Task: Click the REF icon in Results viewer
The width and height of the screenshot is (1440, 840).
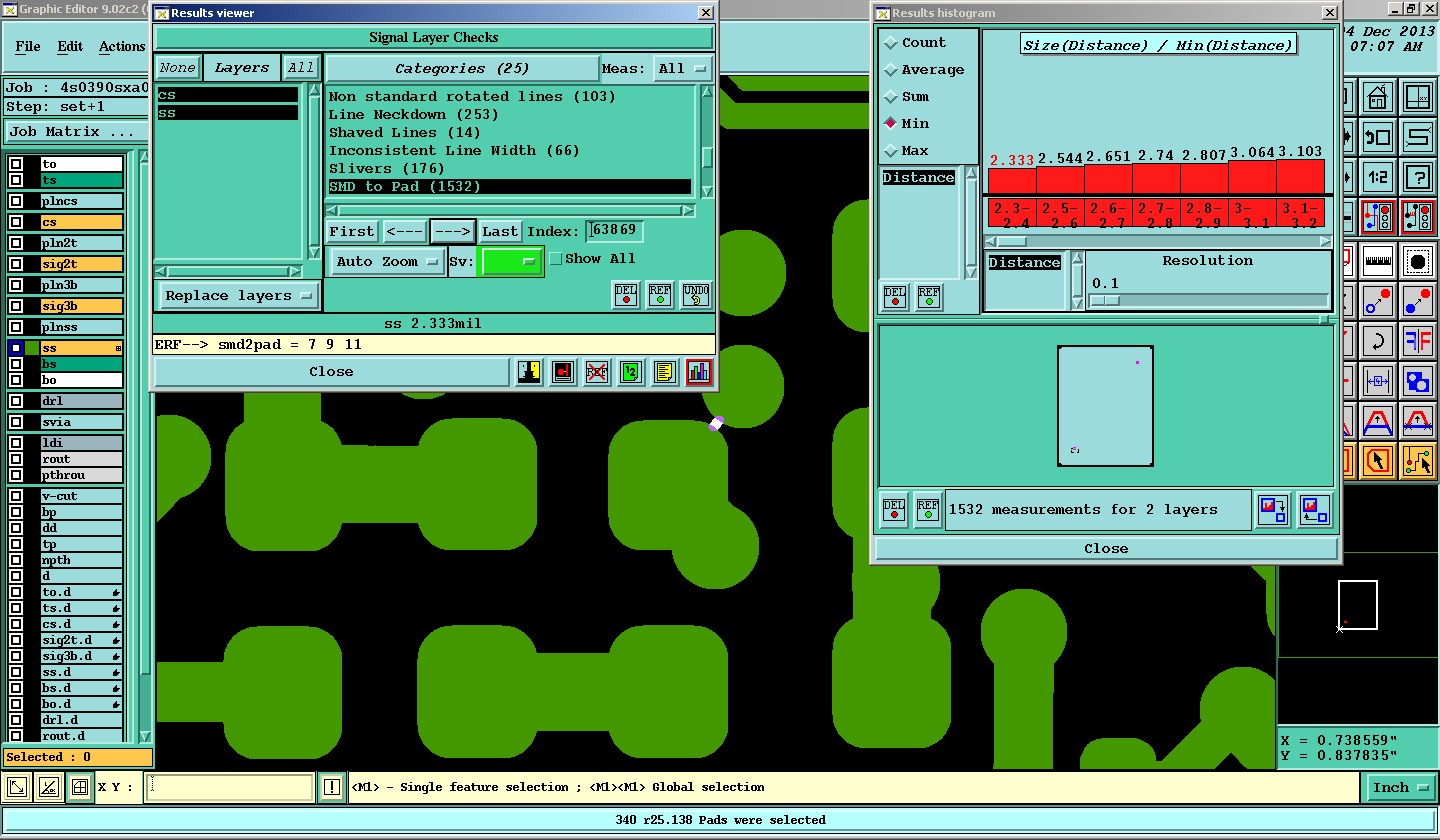Action: [660, 295]
